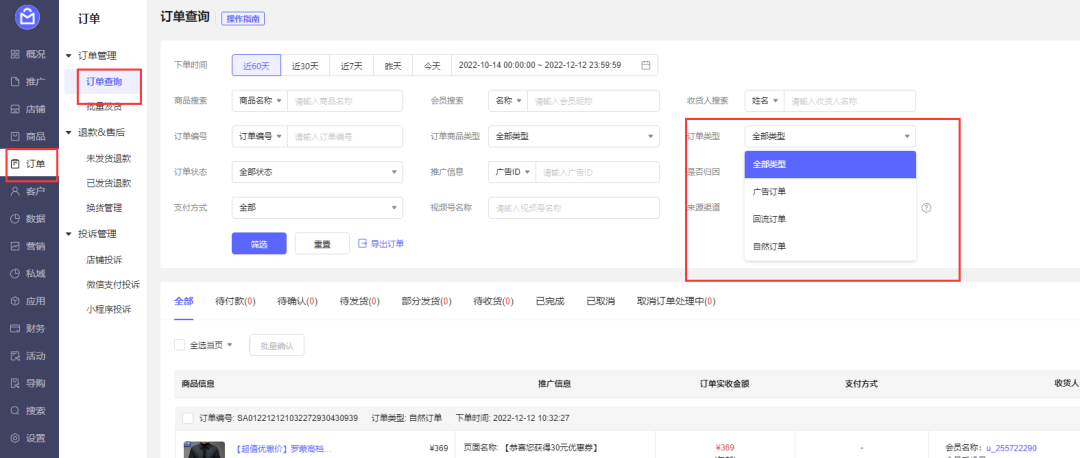Open 支付方式 全部 dropdown
The image size is (1080, 458).
(x=318, y=207)
